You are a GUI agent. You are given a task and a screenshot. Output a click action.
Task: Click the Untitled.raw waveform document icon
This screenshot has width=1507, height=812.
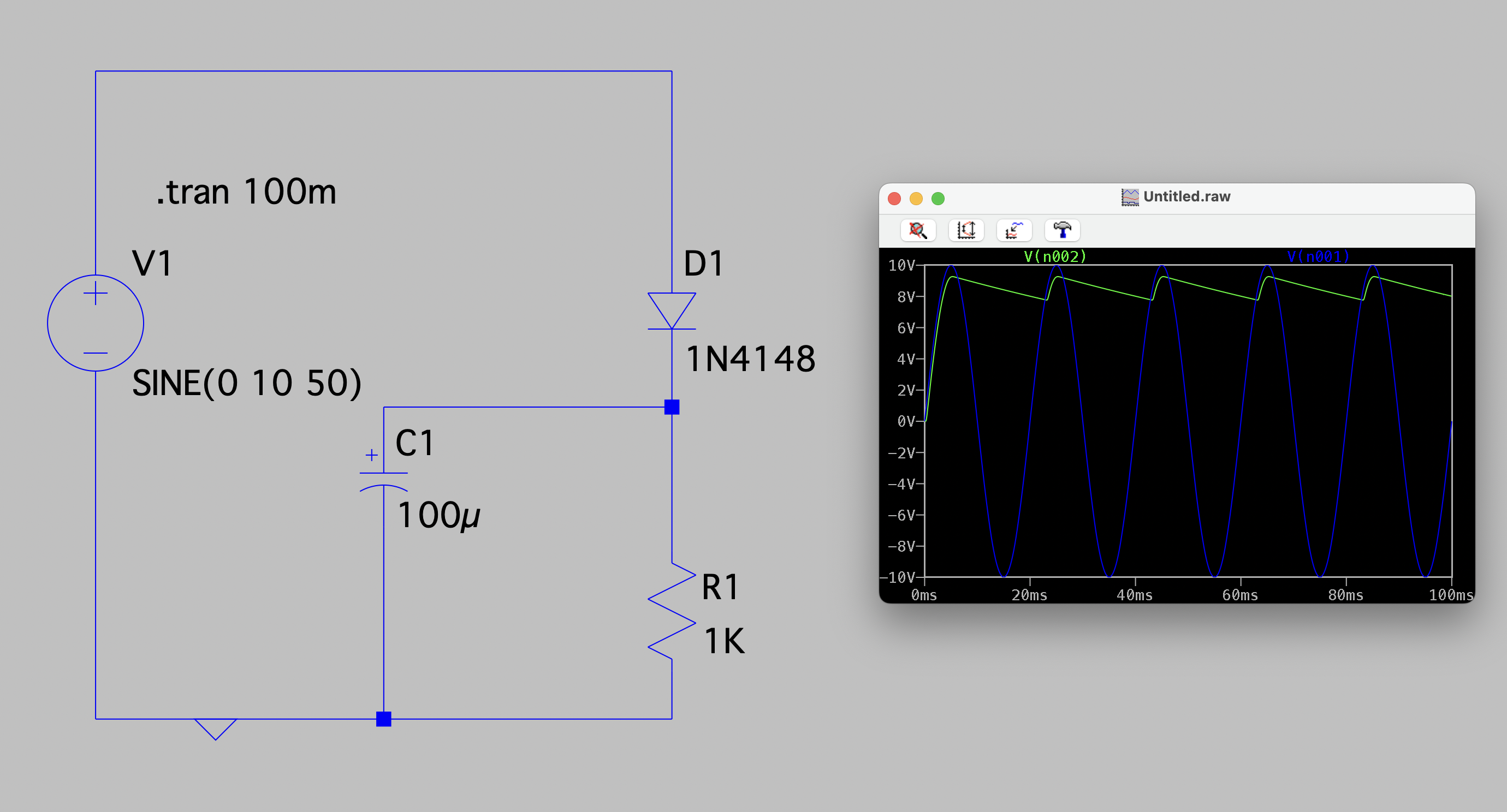pyautogui.click(x=1129, y=197)
